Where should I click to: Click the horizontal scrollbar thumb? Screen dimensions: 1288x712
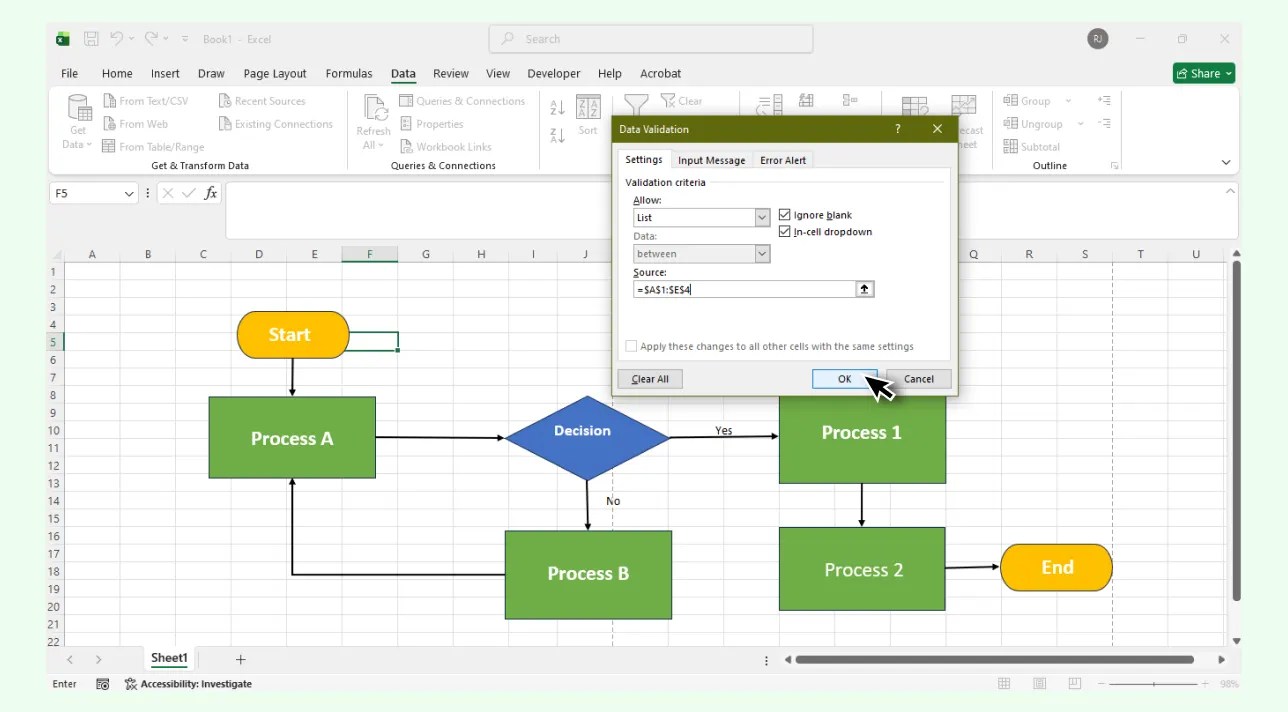[x=995, y=659]
